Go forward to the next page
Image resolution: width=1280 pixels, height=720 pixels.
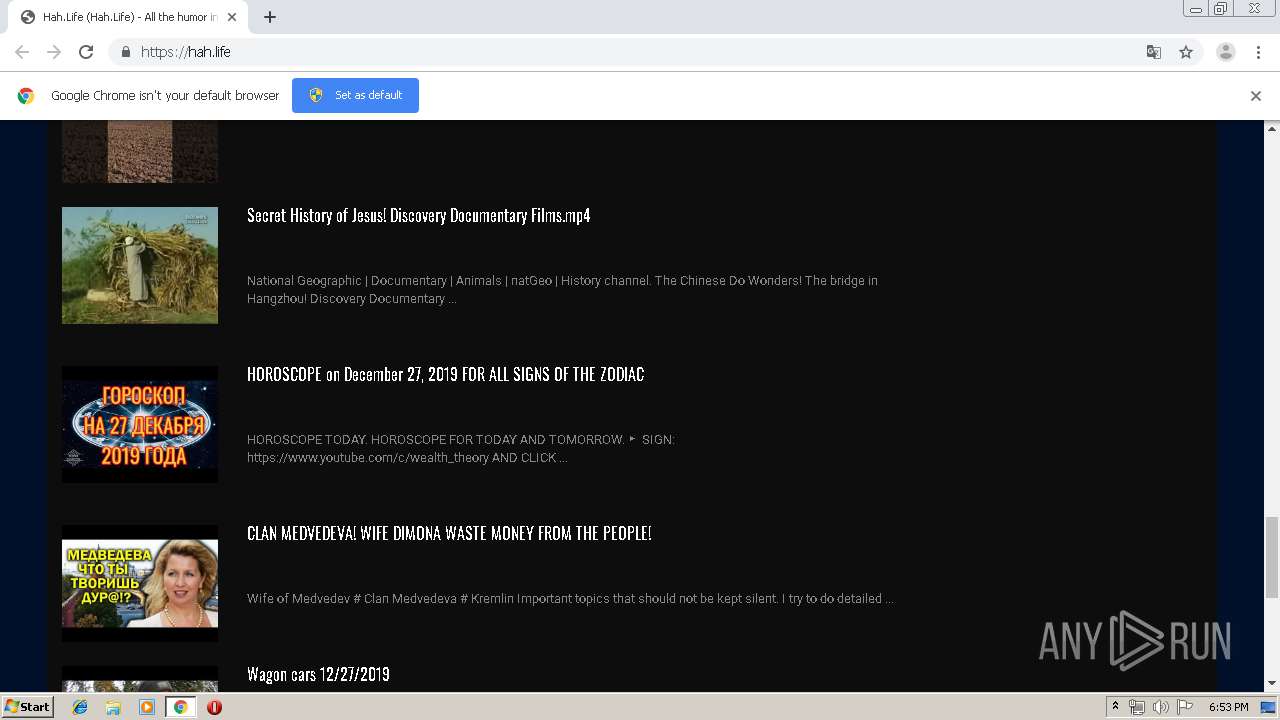[54, 52]
